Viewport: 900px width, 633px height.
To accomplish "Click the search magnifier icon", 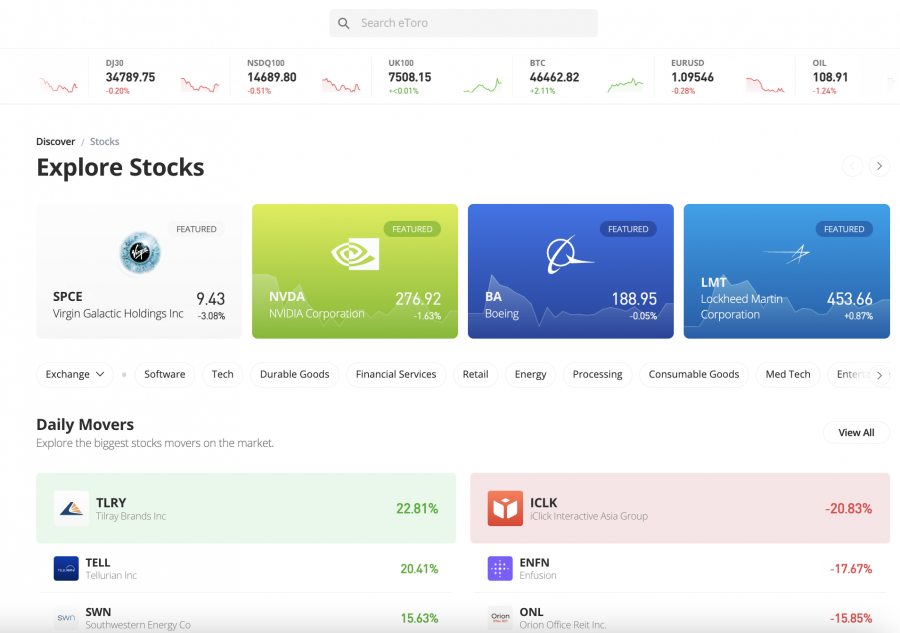I will pyautogui.click(x=344, y=23).
